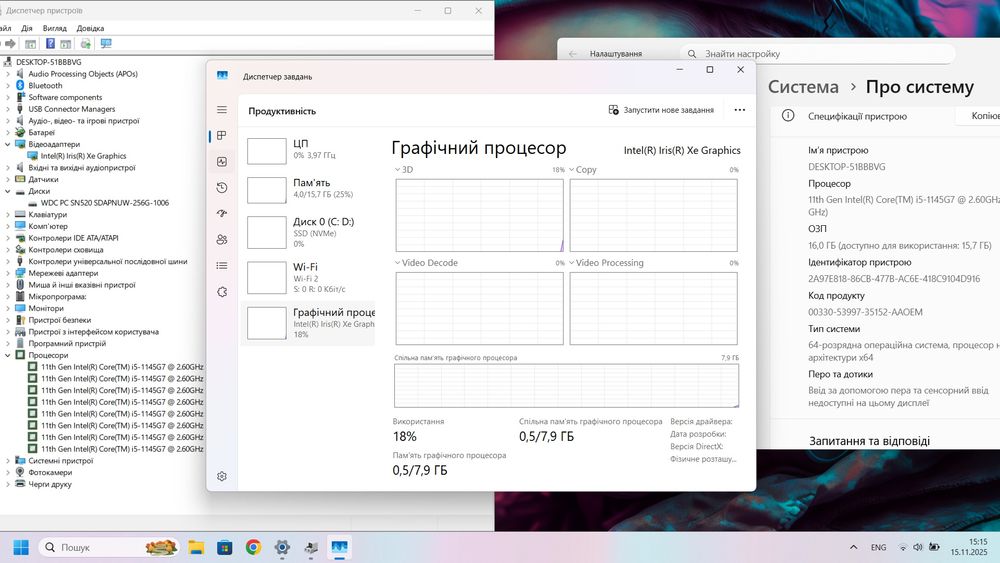Open the Довідка menu in Device Manager
1000x563 pixels.
(x=90, y=28)
